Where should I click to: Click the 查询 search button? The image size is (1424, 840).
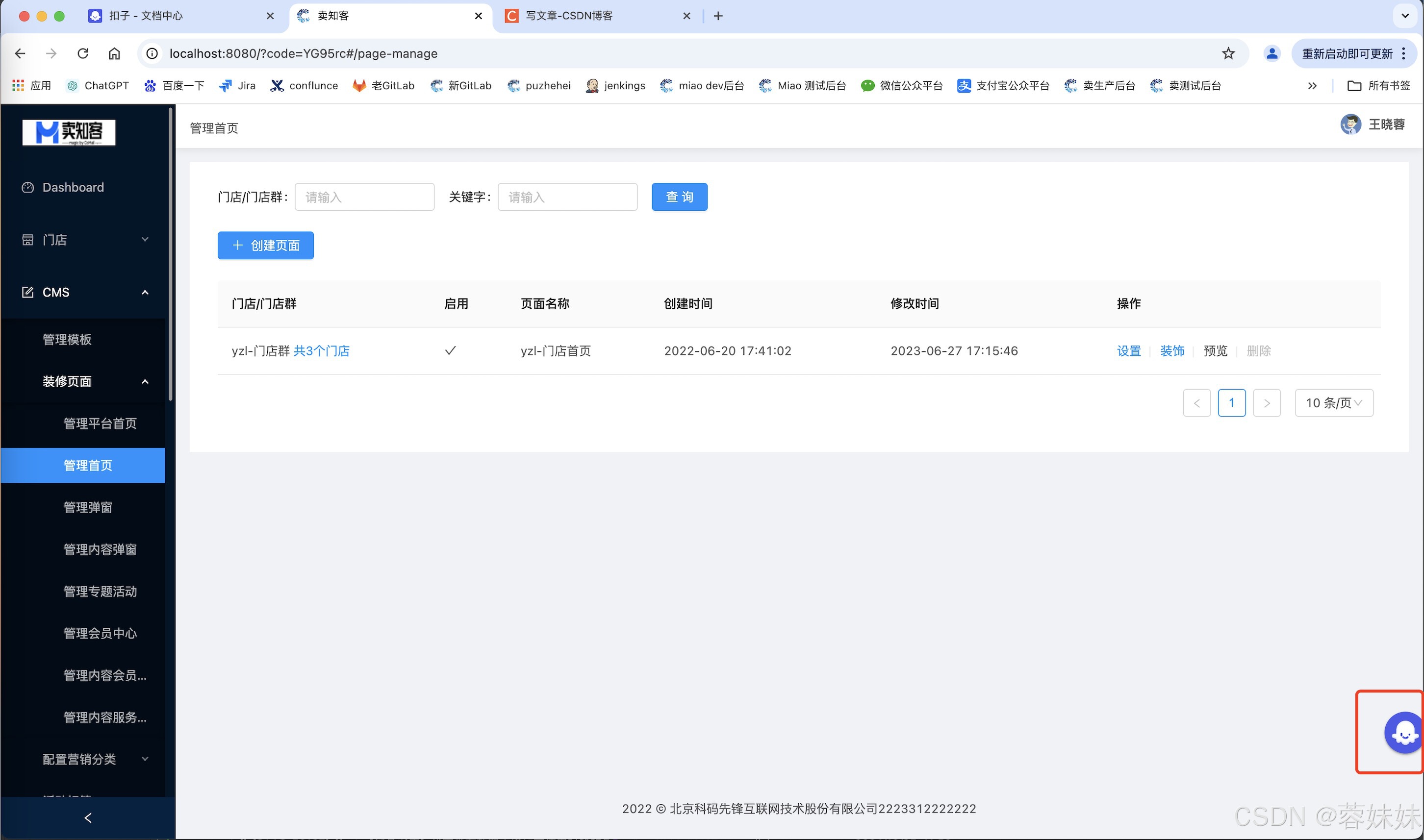[x=679, y=197]
